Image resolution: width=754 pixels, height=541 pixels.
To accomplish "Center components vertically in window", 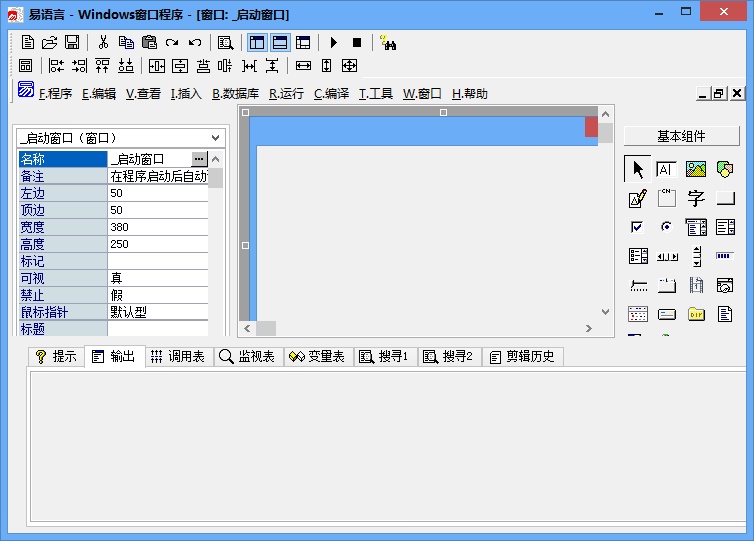I will coord(180,65).
